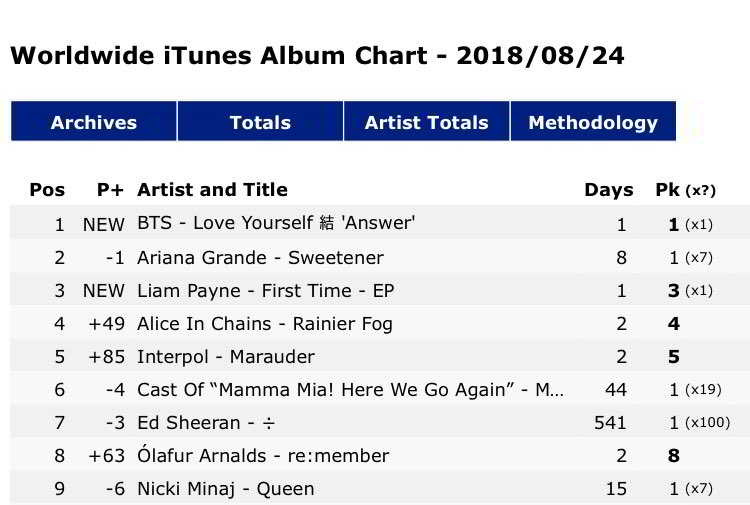This screenshot has width=750, height=505.
Task: Open Interpol - Marauder entry
Action: (x=226, y=357)
